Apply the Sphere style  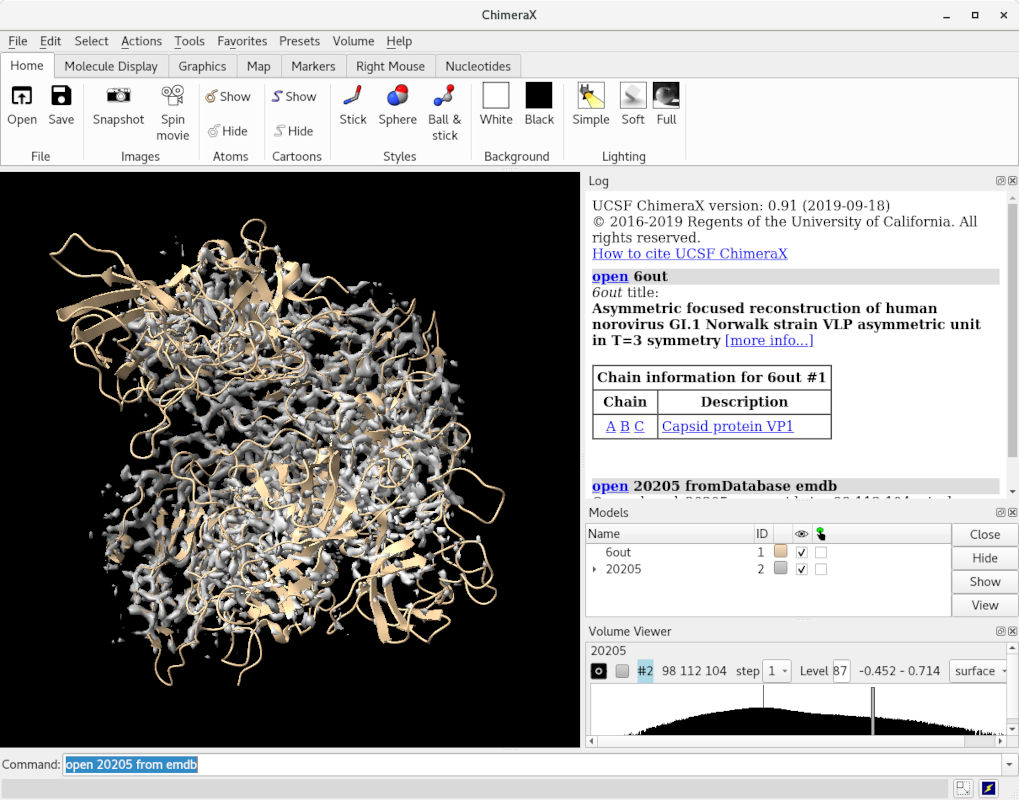[x=397, y=96]
